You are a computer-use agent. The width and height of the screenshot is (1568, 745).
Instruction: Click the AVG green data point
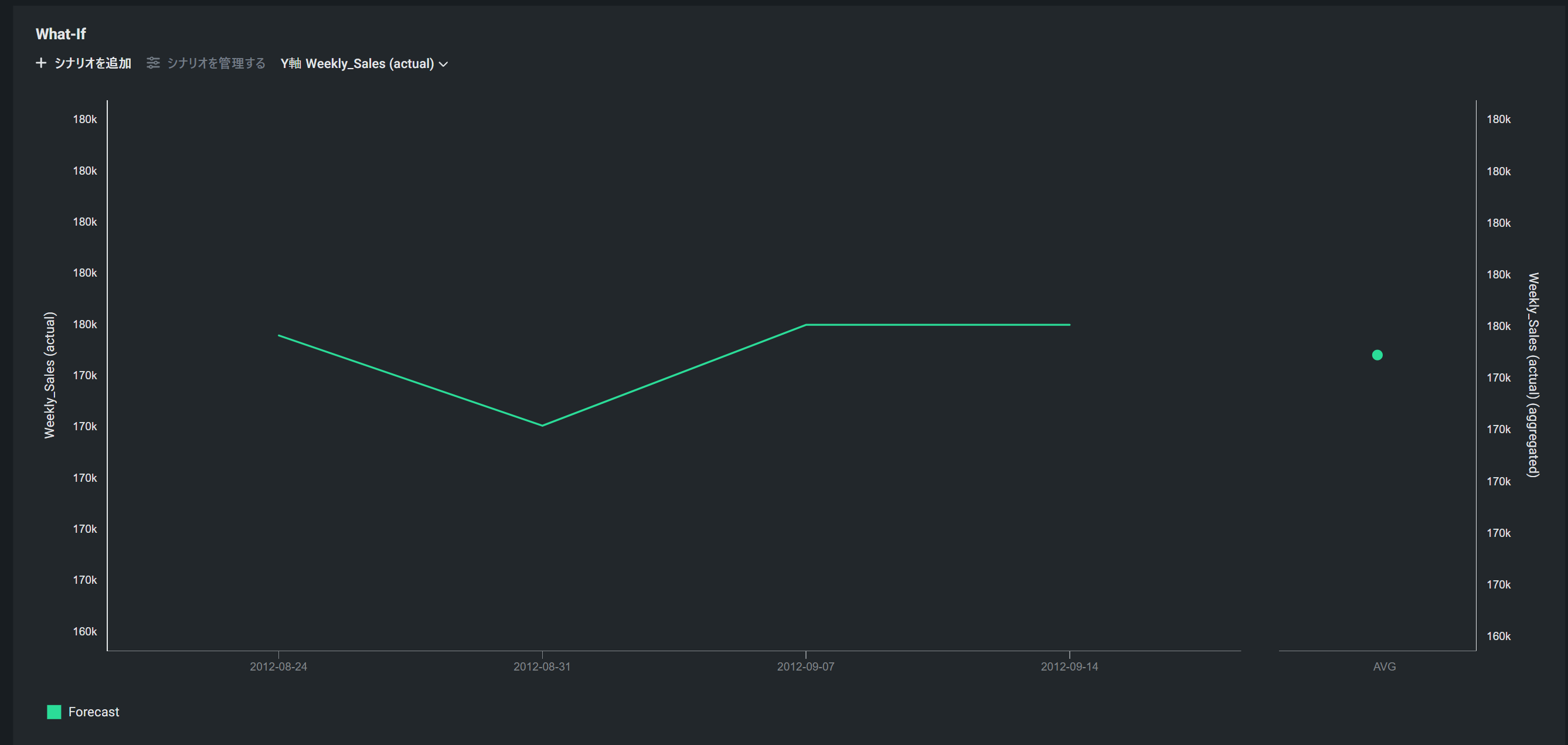1377,355
